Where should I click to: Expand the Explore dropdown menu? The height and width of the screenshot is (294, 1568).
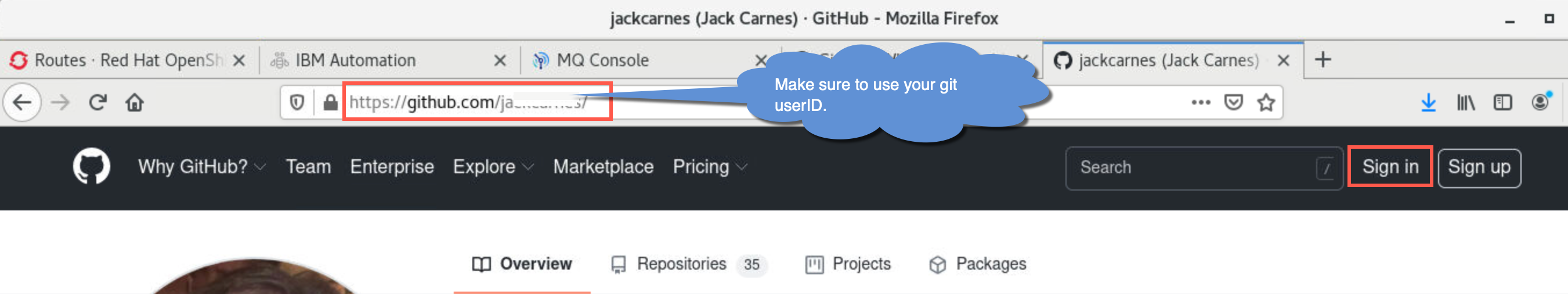[493, 167]
